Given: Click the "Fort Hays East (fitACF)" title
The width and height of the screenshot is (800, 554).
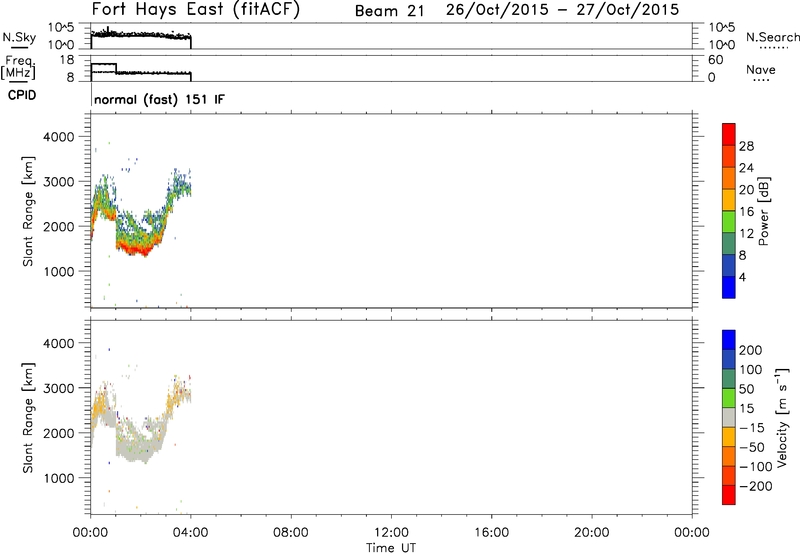Looking at the screenshot, I should (x=196, y=10).
